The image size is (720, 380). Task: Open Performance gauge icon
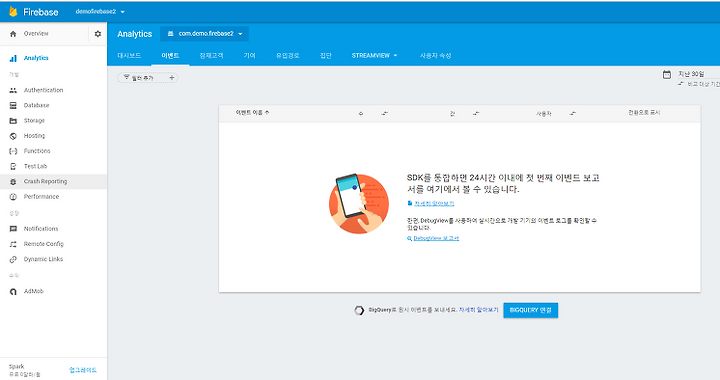point(13,197)
